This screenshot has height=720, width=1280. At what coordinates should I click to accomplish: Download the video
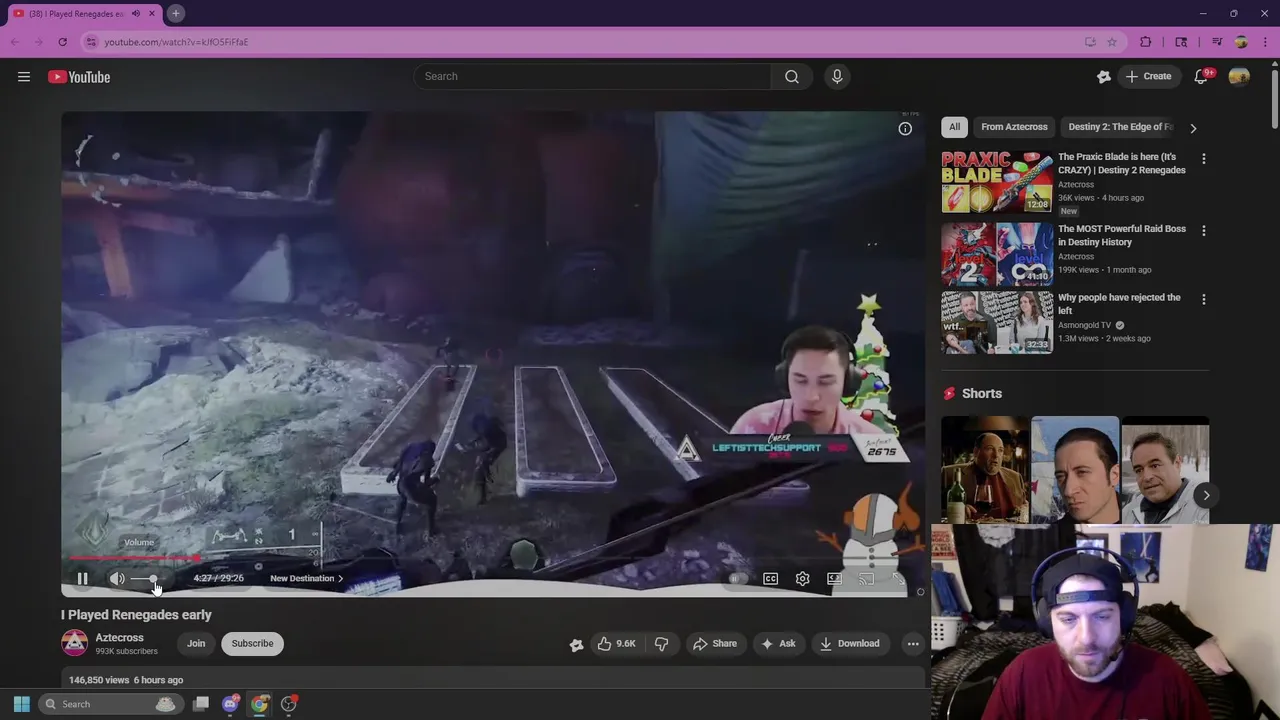[x=850, y=643]
